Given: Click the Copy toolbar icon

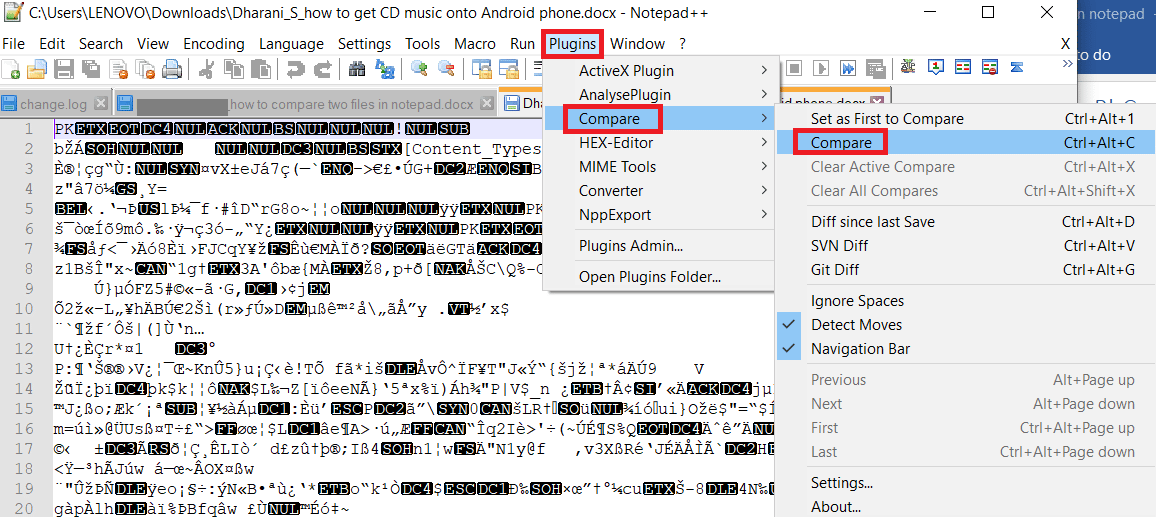Looking at the screenshot, I should [x=234, y=69].
